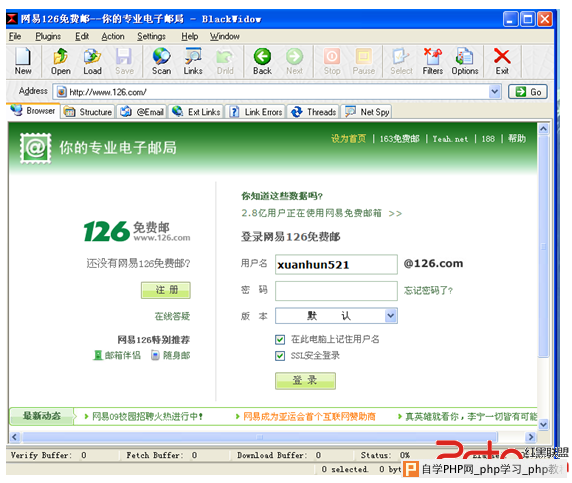Screen dimensions: 572x483
Task: Click the Next arrow icon
Action: (x=294, y=61)
